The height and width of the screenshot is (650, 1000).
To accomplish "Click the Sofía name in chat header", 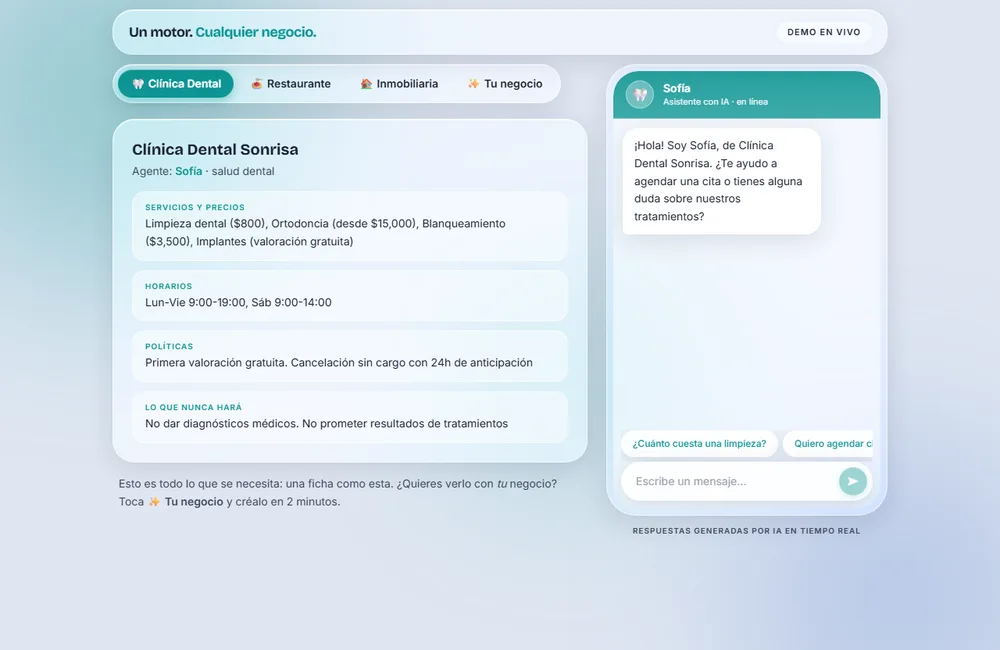I will pyautogui.click(x=676, y=88).
